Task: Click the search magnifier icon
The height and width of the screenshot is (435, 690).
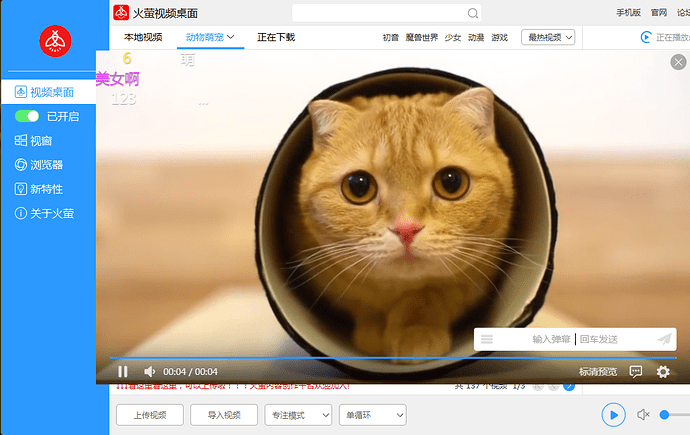Action: (x=473, y=13)
